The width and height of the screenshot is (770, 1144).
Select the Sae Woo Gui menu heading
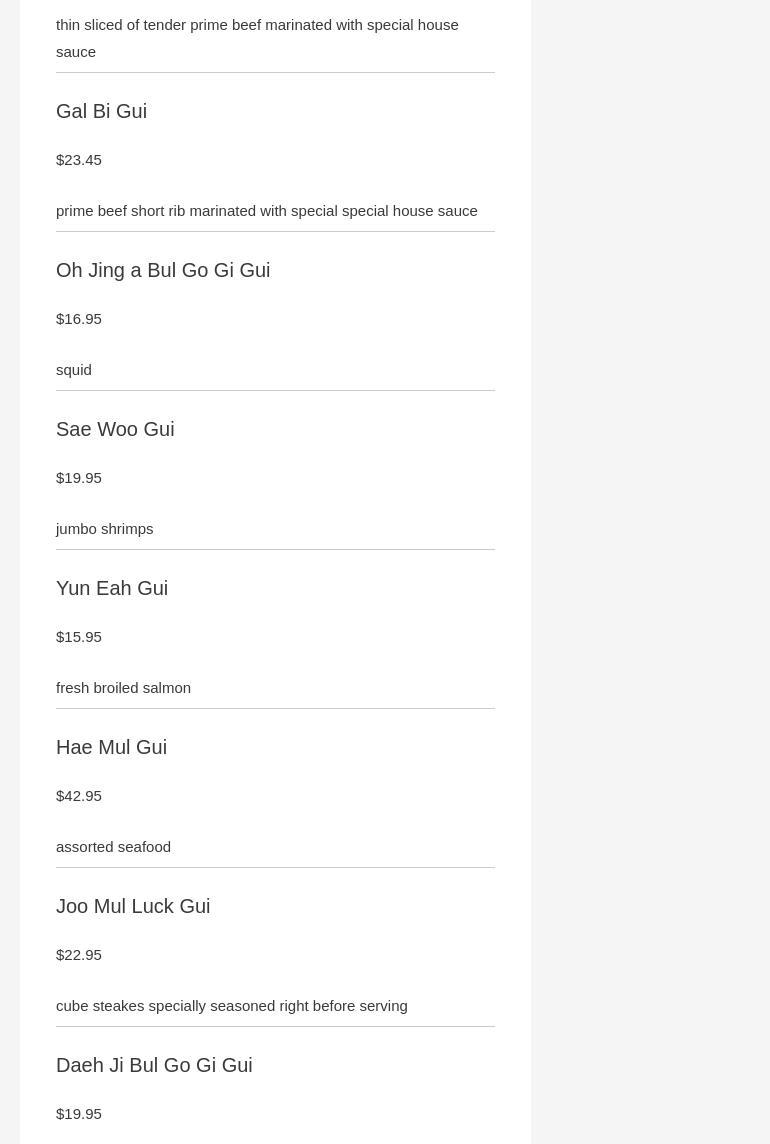point(115,429)
